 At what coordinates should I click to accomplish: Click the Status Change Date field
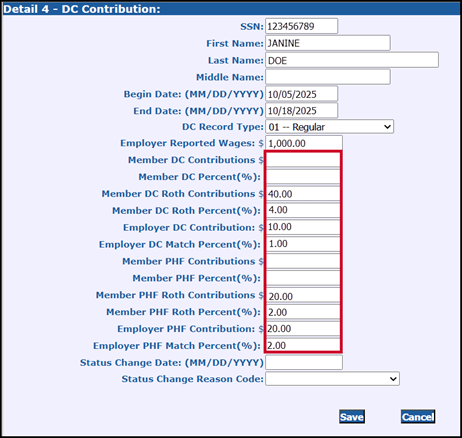click(x=304, y=362)
